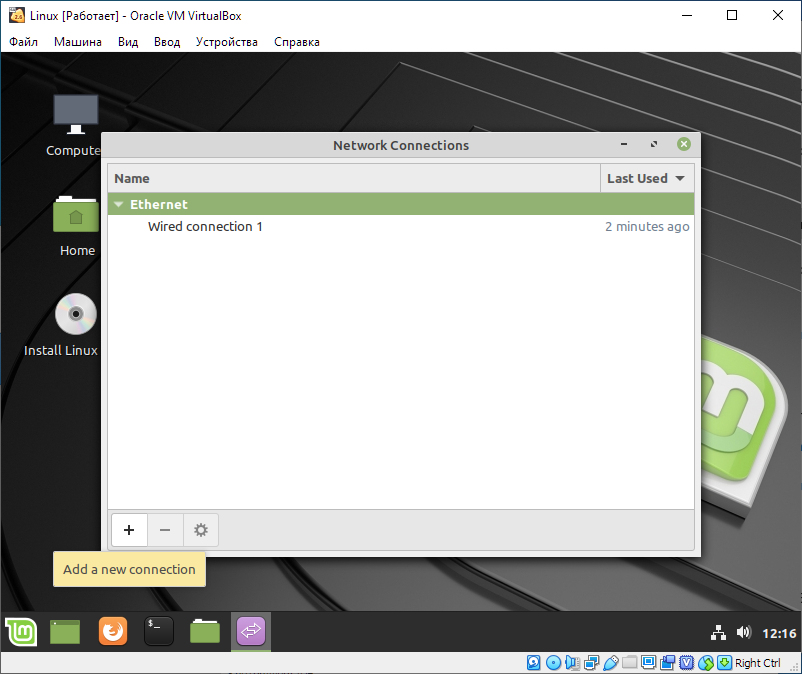802x674 pixels.
Task: Open the Вид menu
Action: coord(128,42)
